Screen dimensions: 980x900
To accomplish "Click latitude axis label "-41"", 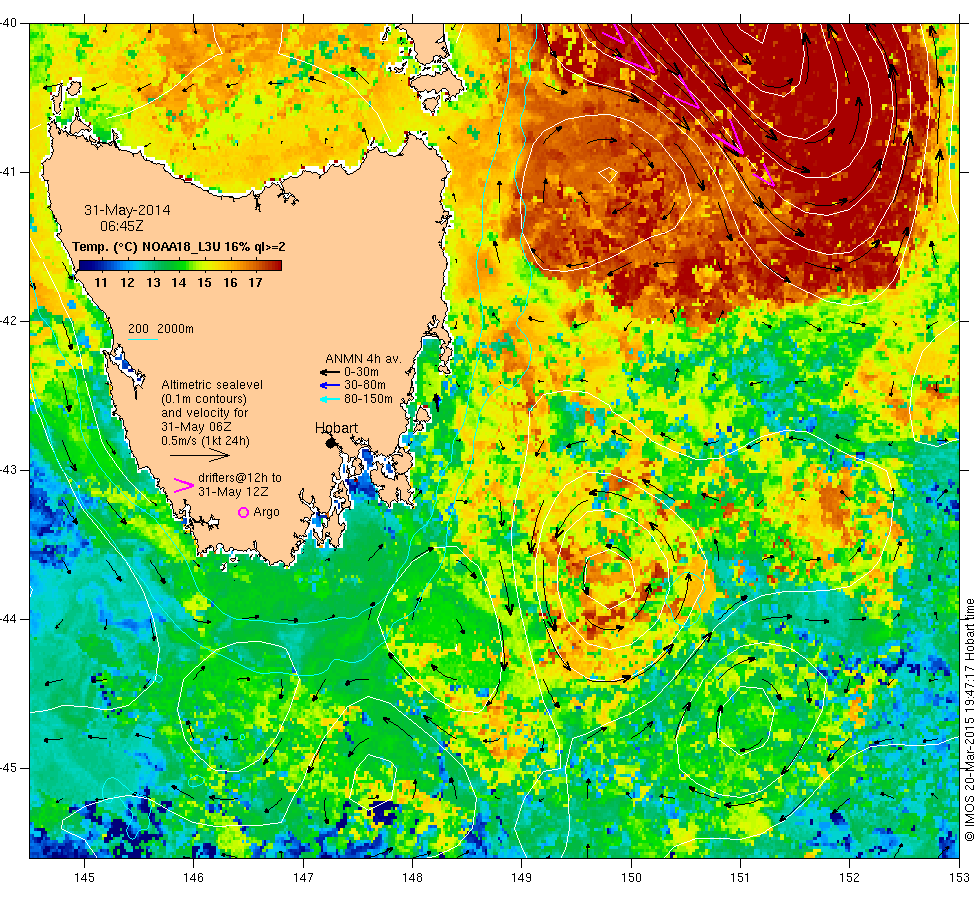I will [8, 172].
